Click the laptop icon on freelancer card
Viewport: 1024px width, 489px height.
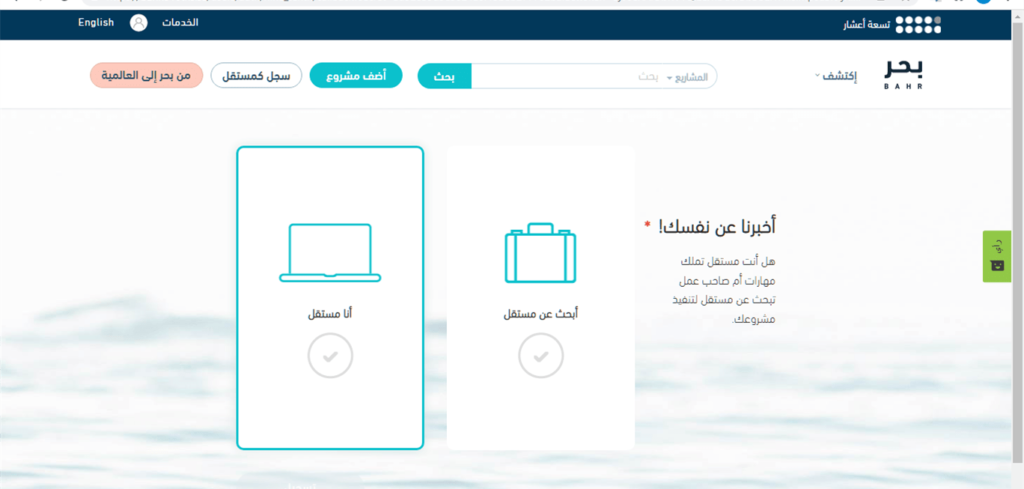click(330, 253)
